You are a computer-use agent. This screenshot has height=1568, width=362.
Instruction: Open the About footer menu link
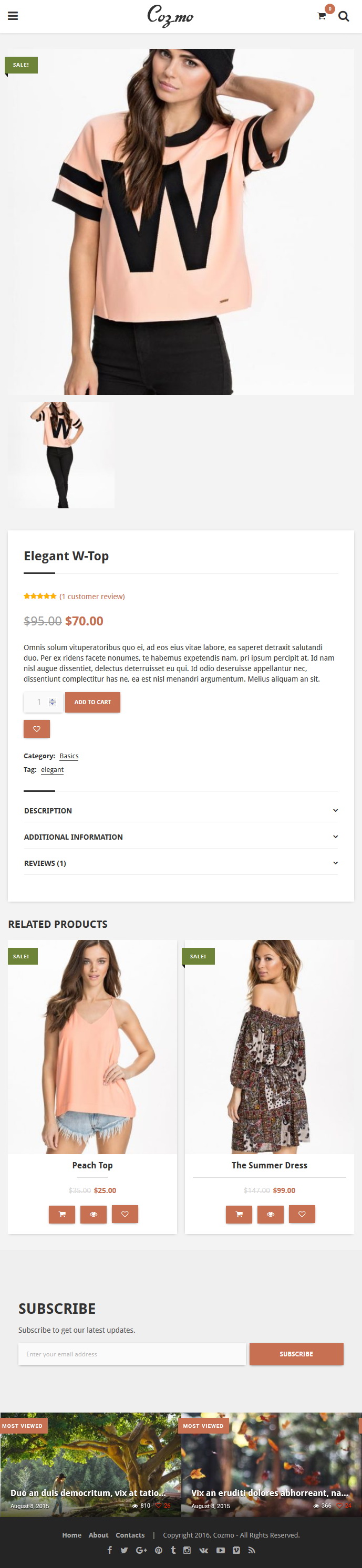(98, 1534)
